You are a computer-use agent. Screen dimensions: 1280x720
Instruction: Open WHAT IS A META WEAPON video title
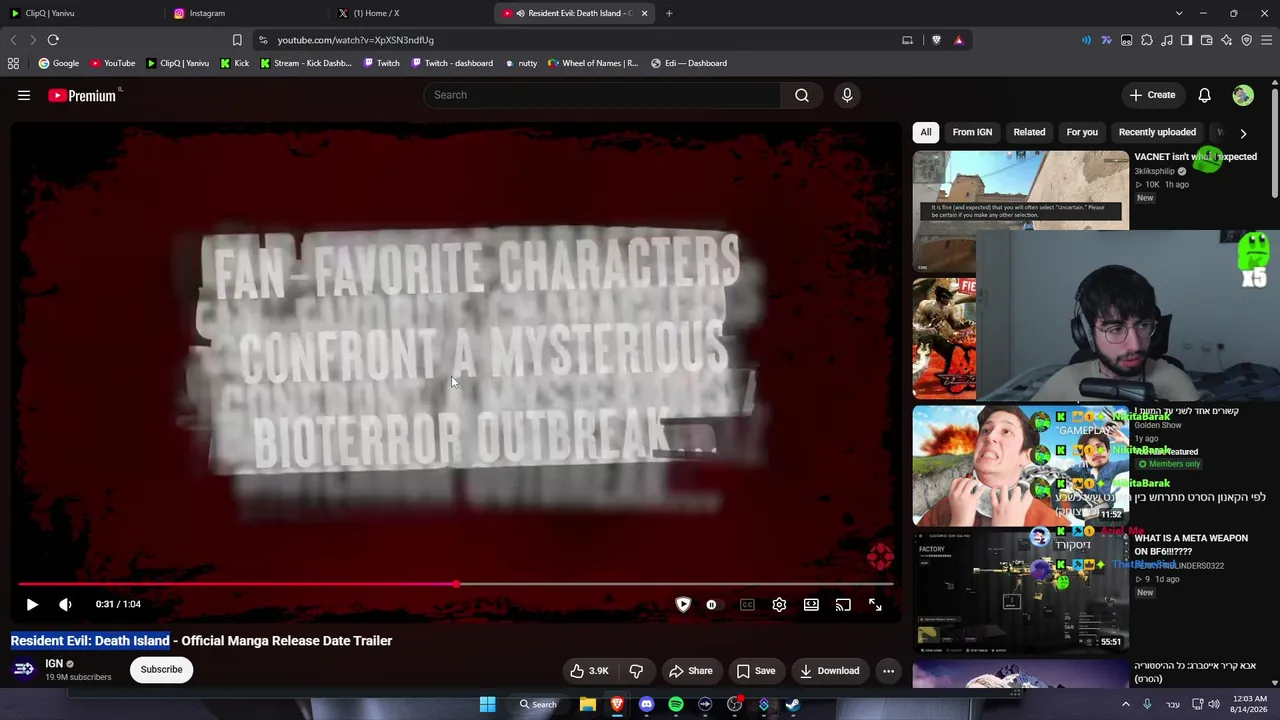coord(1191,545)
